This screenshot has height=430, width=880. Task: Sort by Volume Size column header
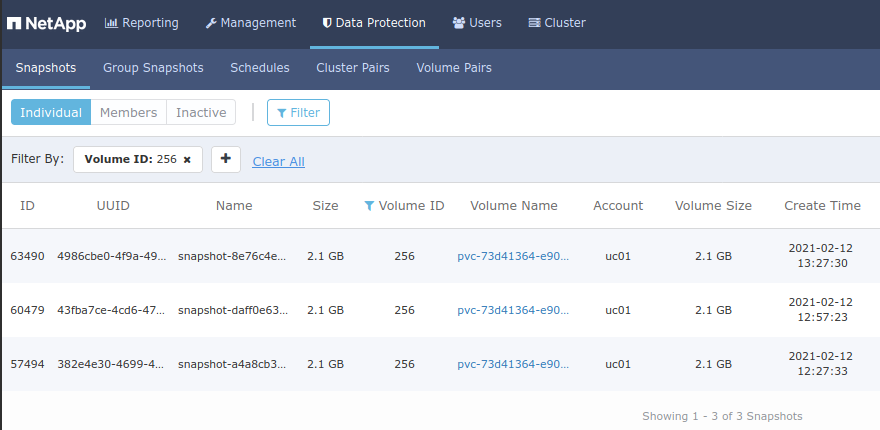tap(713, 205)
